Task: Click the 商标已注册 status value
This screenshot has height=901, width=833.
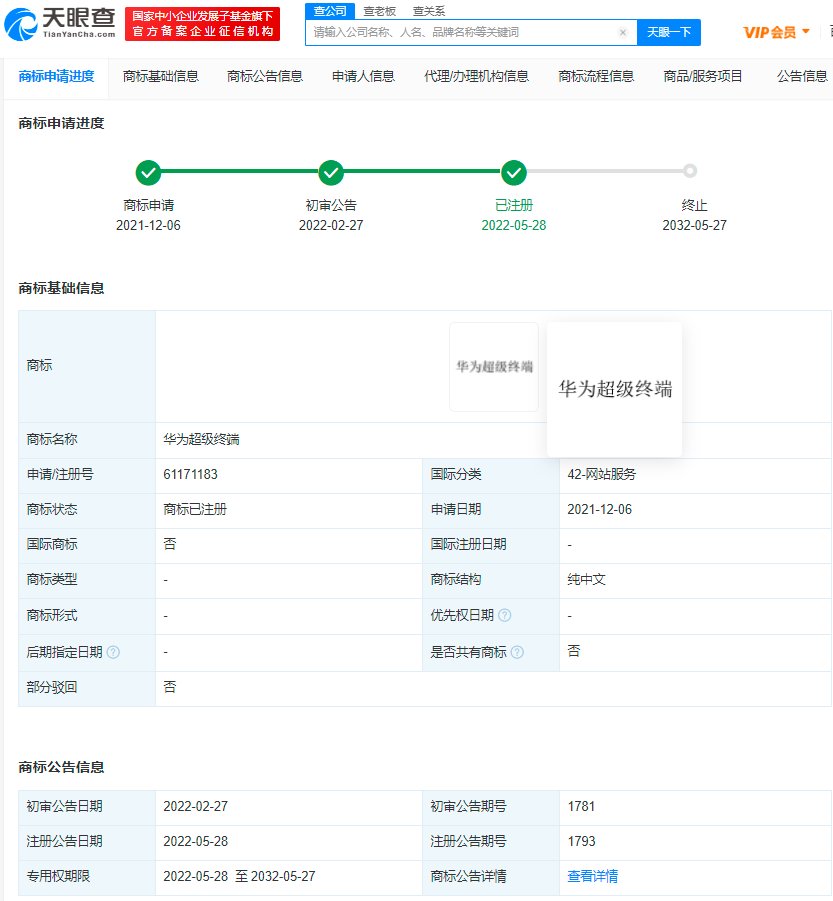Action: pyautogui.click(x=195, y=510)
